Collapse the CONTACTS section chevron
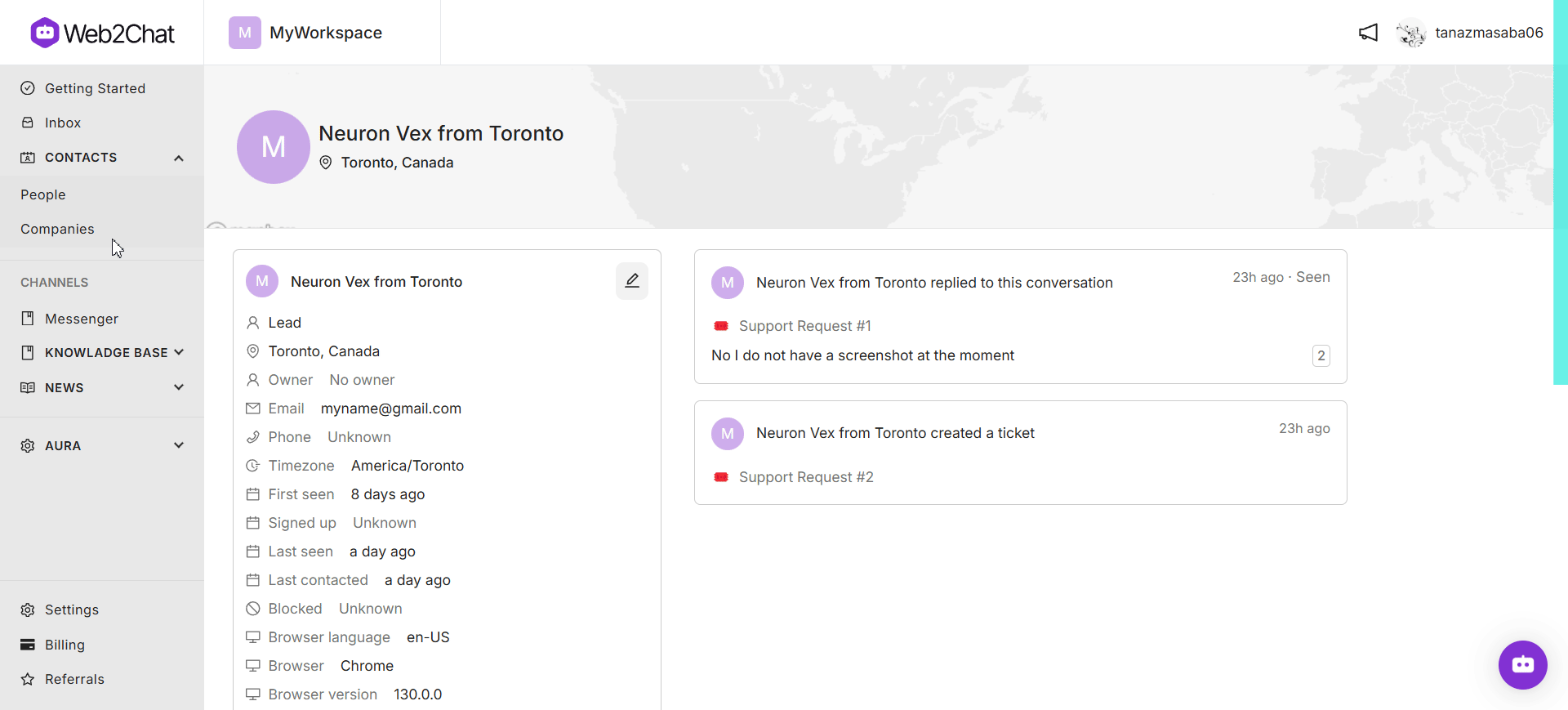The height and width of the screenshot is (710, 1568). point(179,158)
